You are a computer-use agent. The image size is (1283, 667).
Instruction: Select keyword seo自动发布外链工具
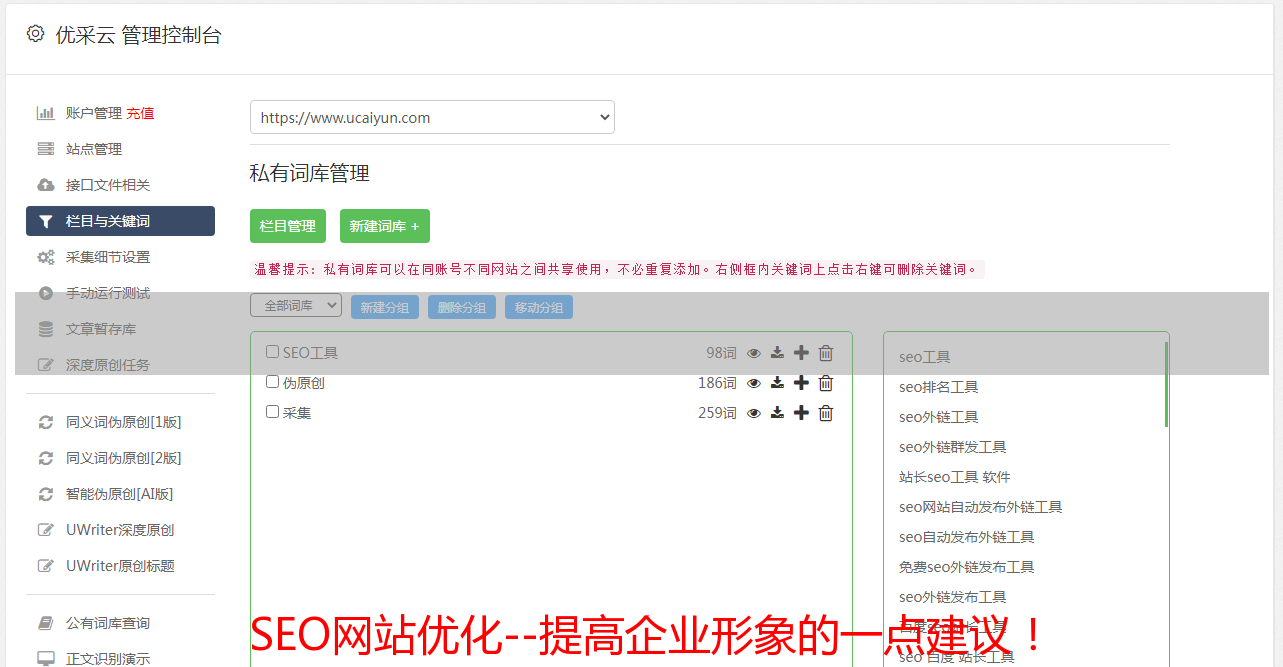point(966,537)
